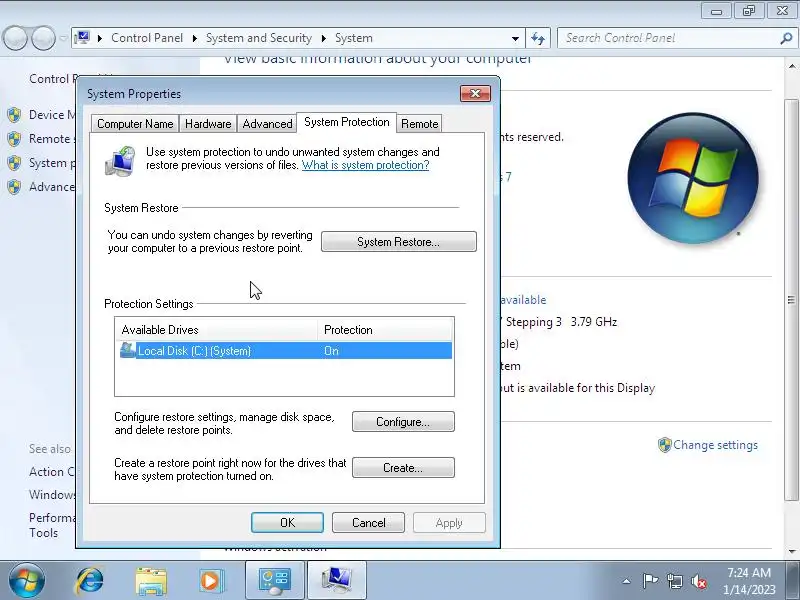Show hidden tray icons arrow
The width and height of the screenshot is (800, 600).
pos(626,581)
